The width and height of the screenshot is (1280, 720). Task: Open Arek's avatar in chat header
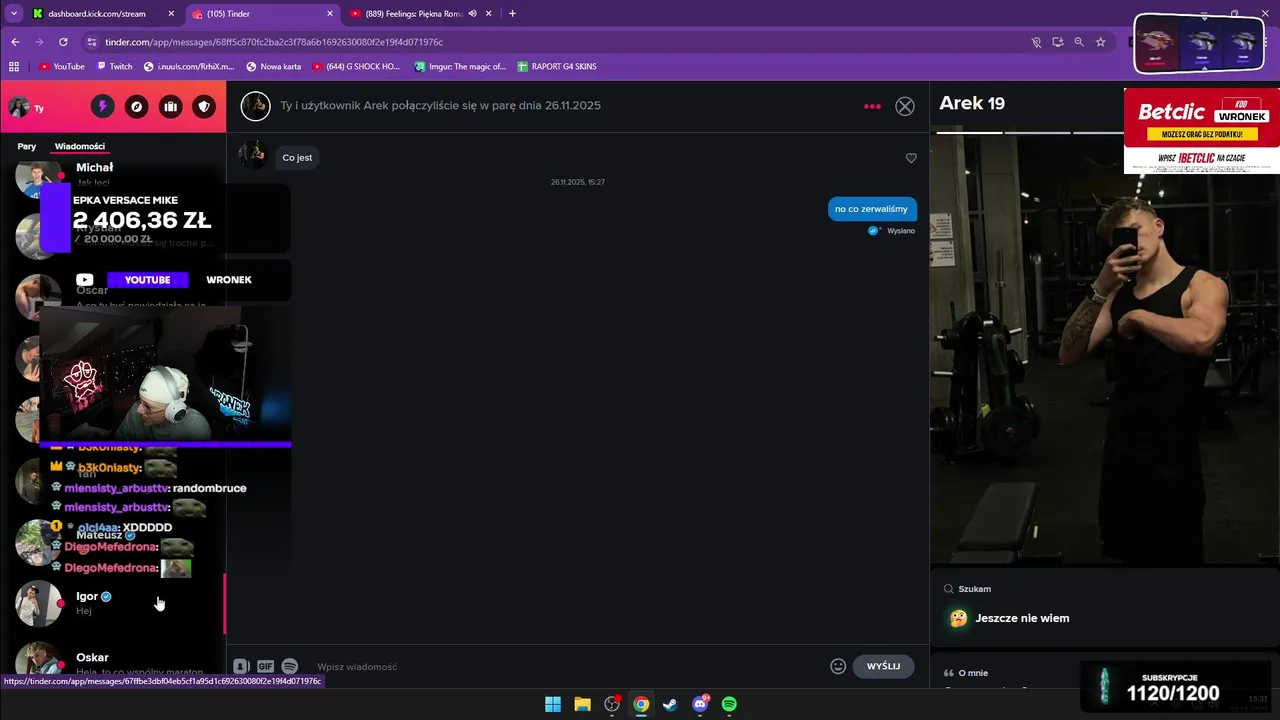(255, 106)
